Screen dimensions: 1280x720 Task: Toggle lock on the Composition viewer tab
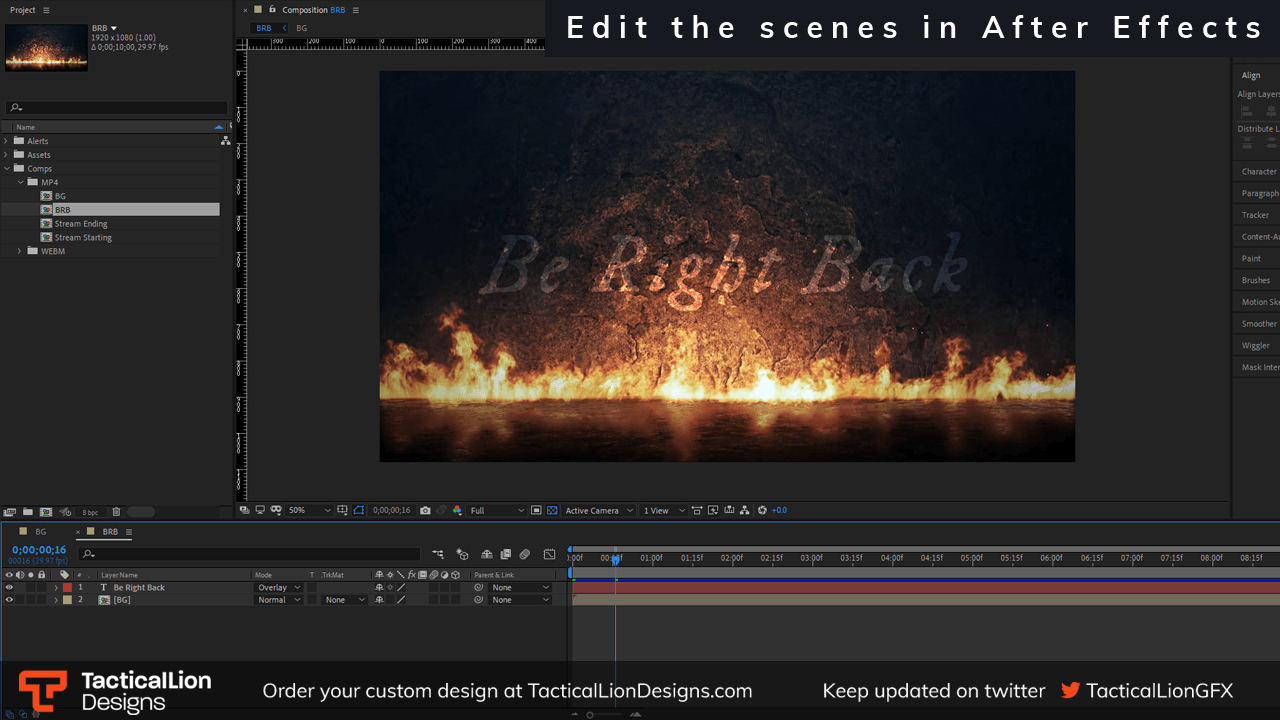(x=272, y=9)
